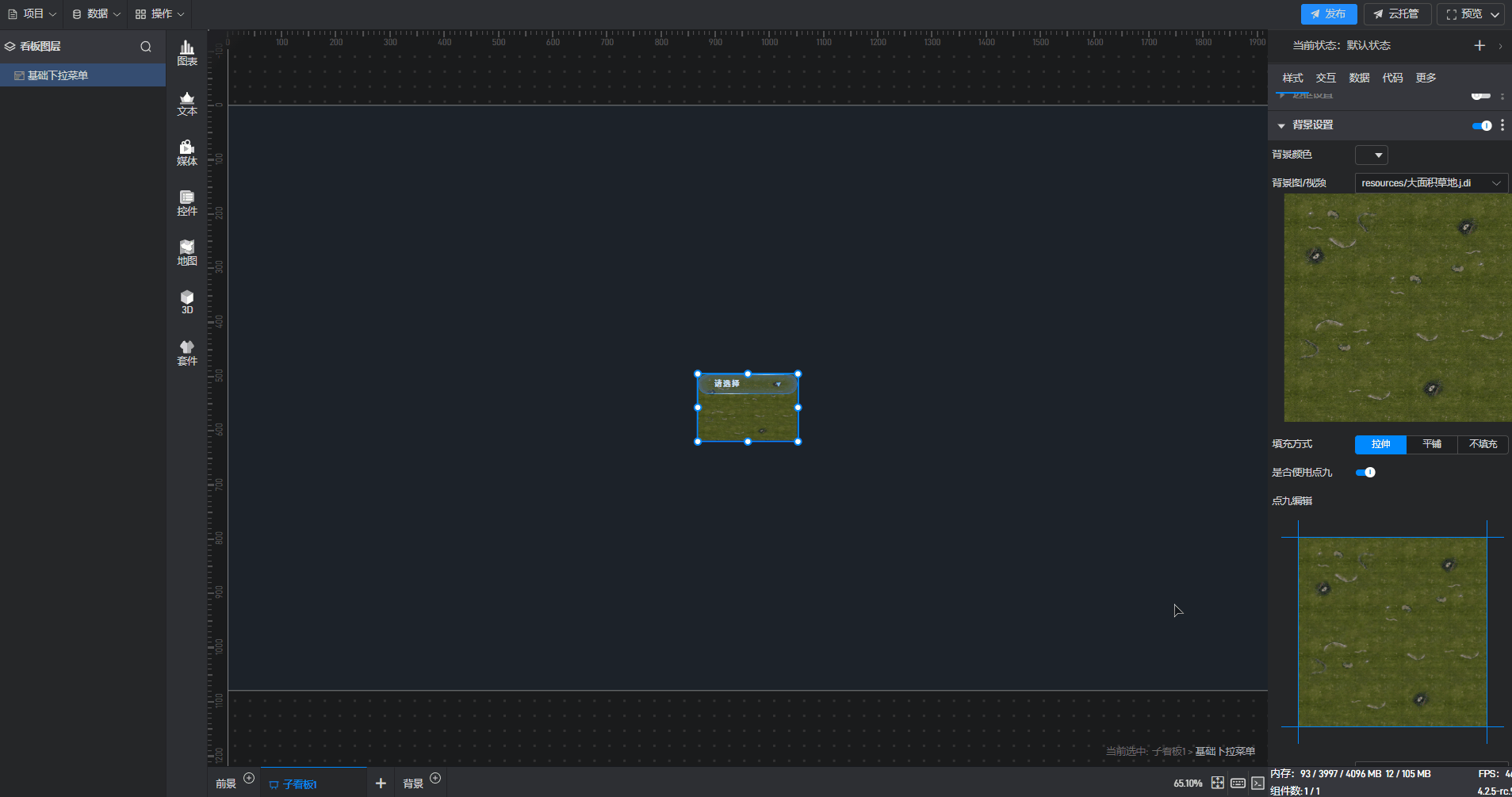Click the 云托管 cloud hosting button
Screen dimensions: 1512x797
tap(1396, 14)
